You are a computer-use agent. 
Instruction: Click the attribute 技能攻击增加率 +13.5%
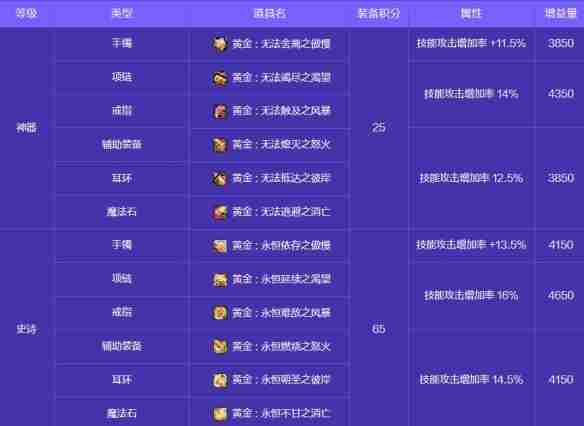click(x=471, y=245)
